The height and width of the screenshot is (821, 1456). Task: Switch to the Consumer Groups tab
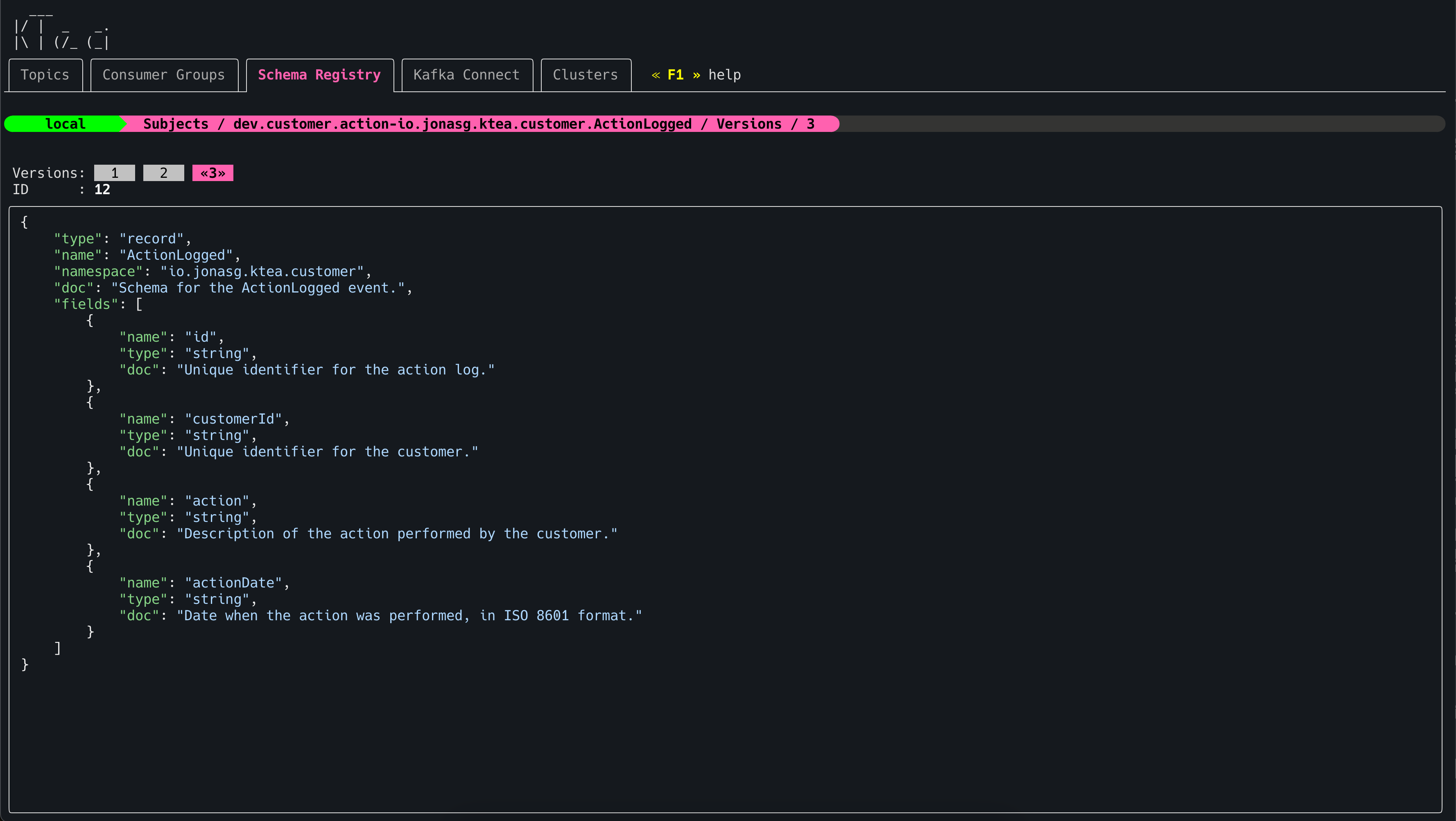pyautogui.click(x=163, y=75)
